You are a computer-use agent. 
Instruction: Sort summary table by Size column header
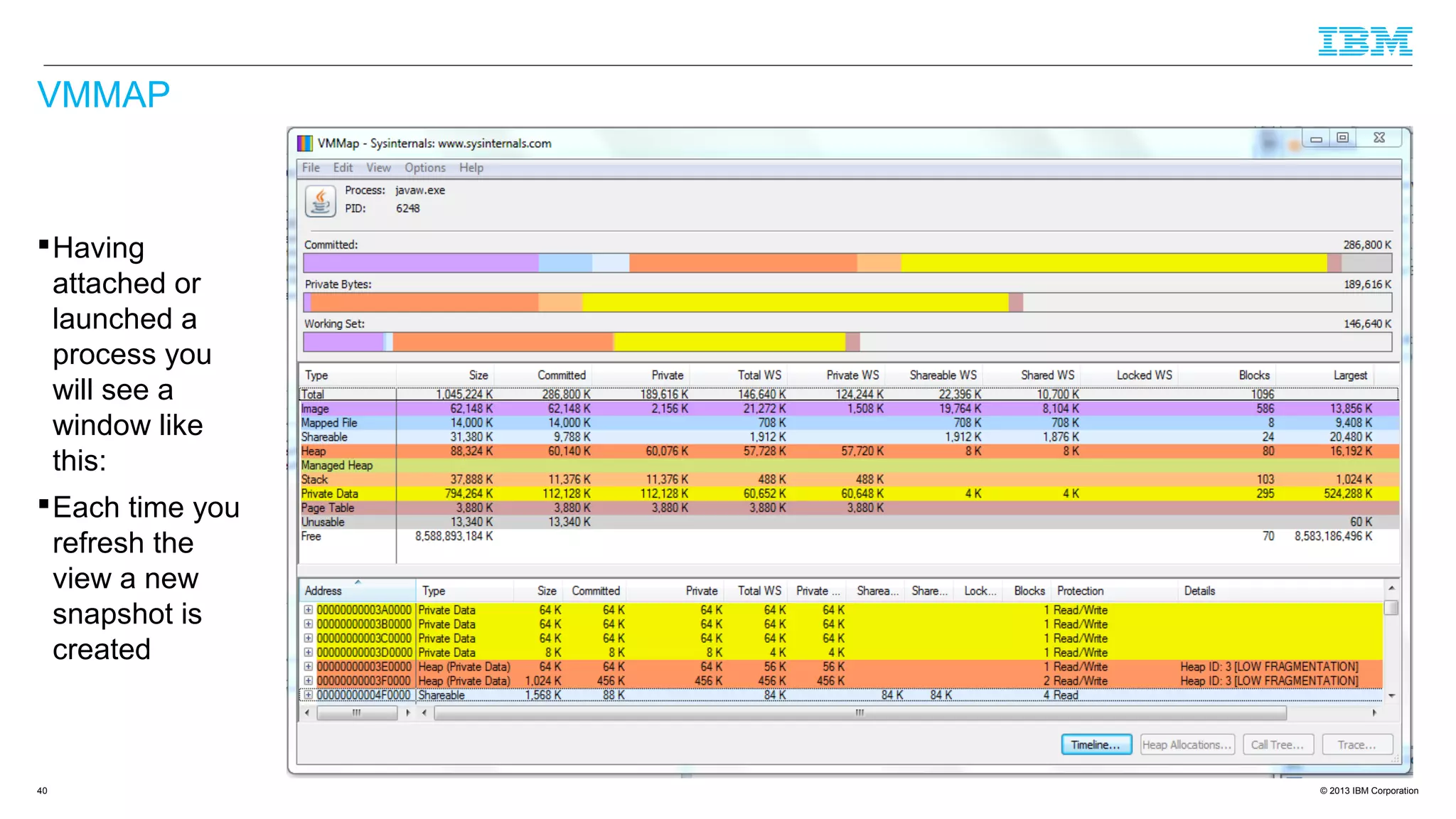click(445, 375)
